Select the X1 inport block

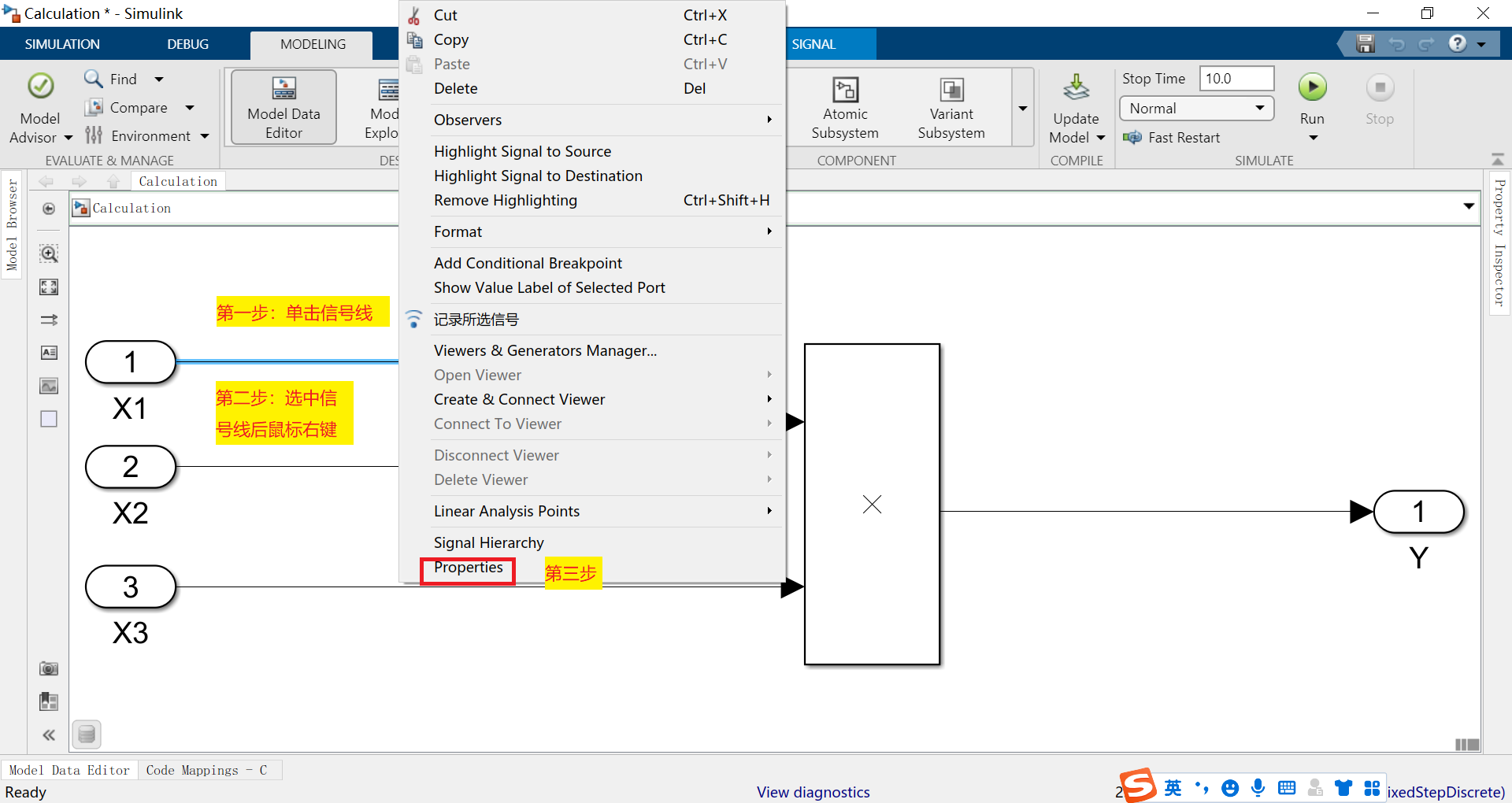pyautogui.click(x=131, y=362)
